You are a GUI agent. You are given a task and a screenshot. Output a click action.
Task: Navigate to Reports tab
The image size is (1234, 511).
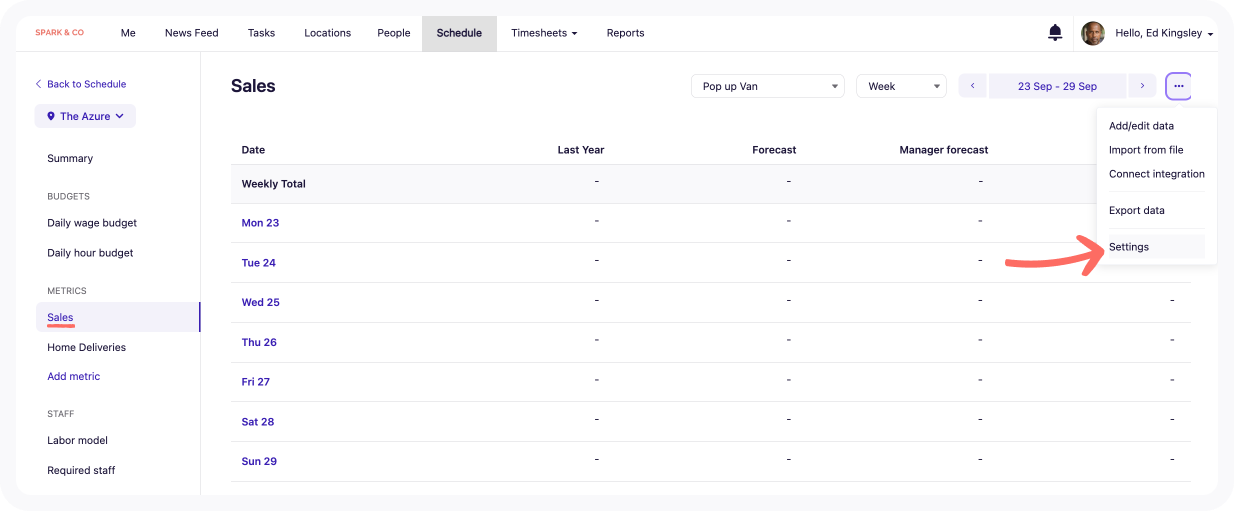pos(625,33)
